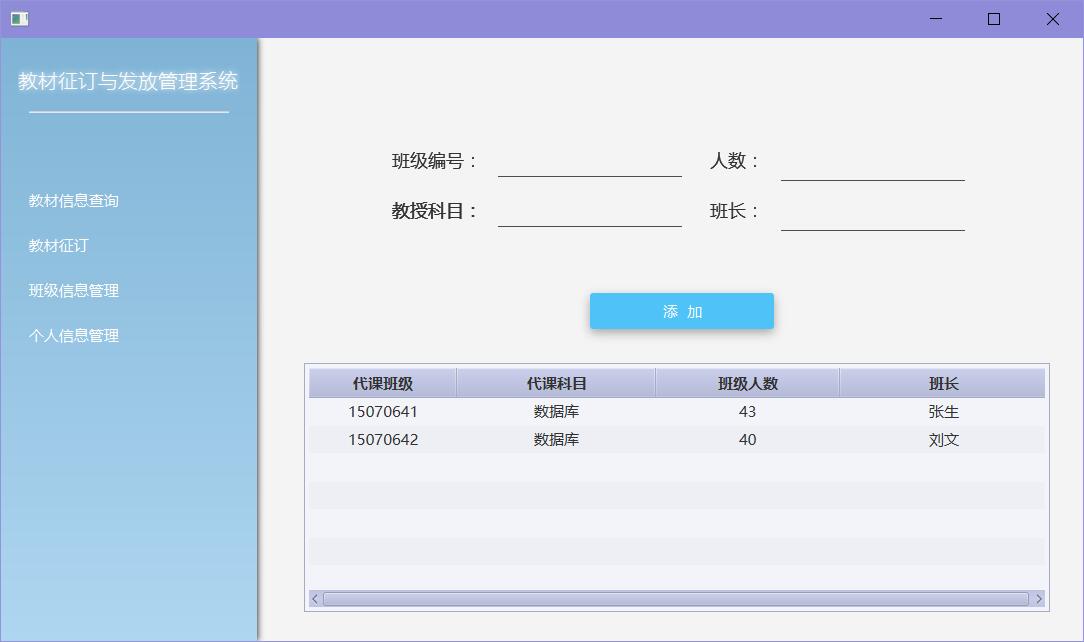The image size is (1084, 642).
Task: Select the class size cell 40
Action: coord(747,440)
